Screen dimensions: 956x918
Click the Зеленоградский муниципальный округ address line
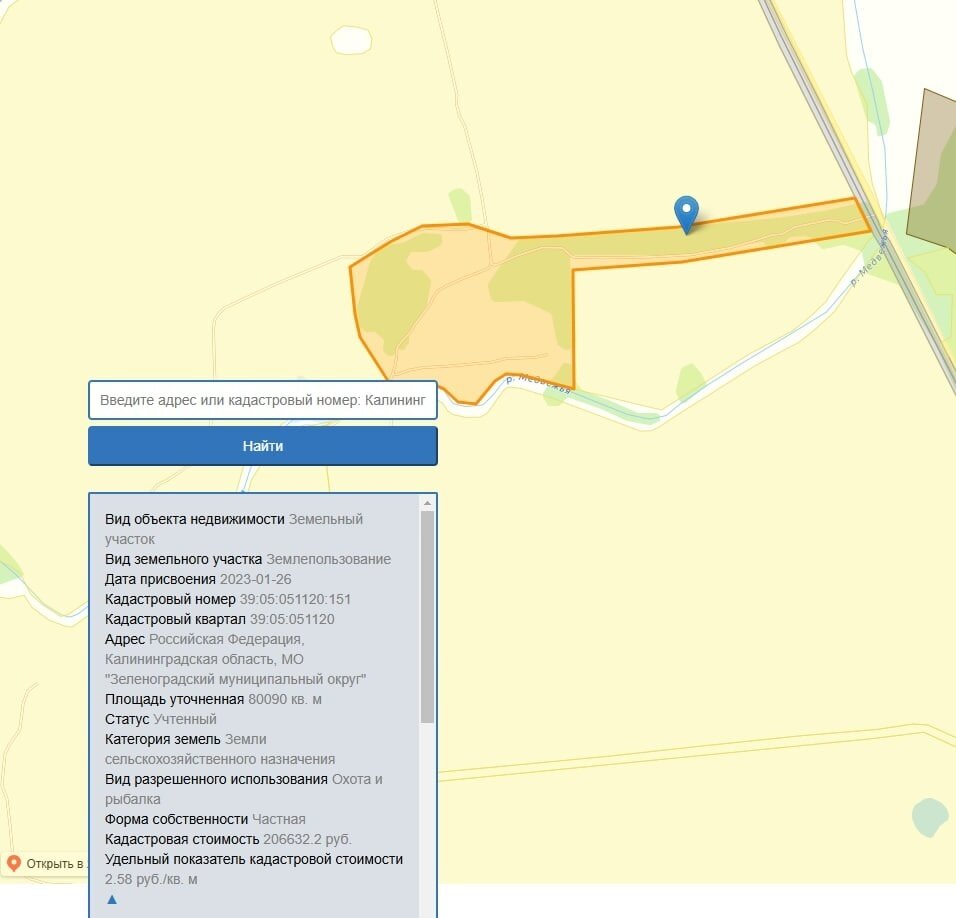[x=235, y=679]
